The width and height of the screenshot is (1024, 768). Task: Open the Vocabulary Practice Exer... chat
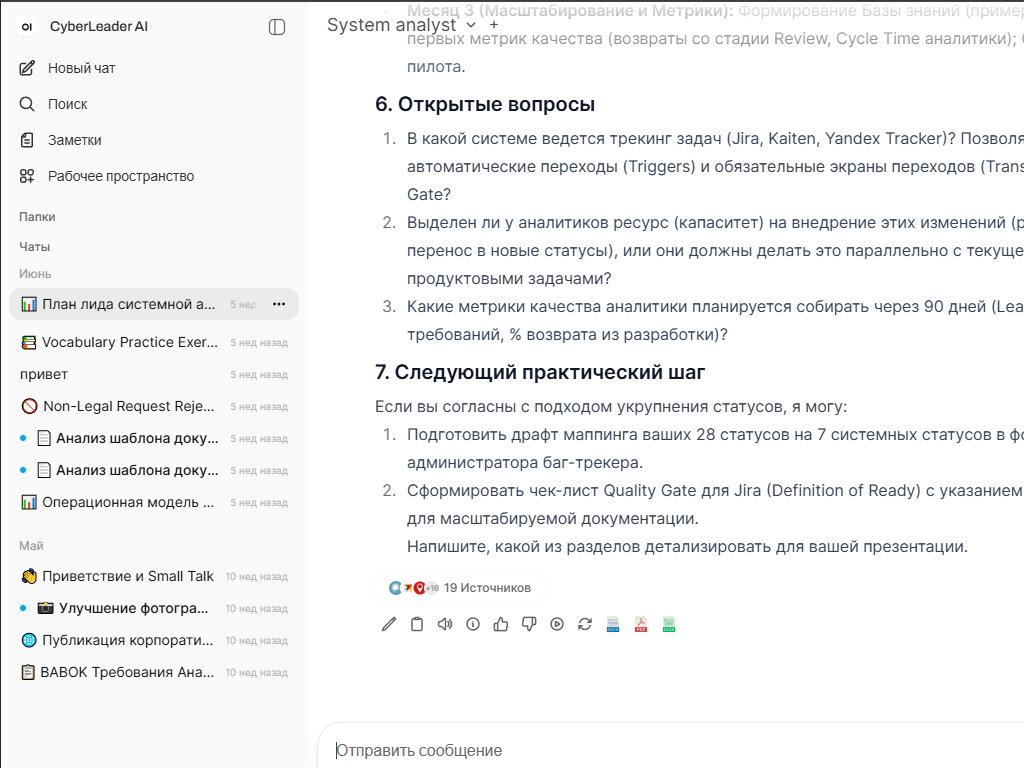point(154,342)
